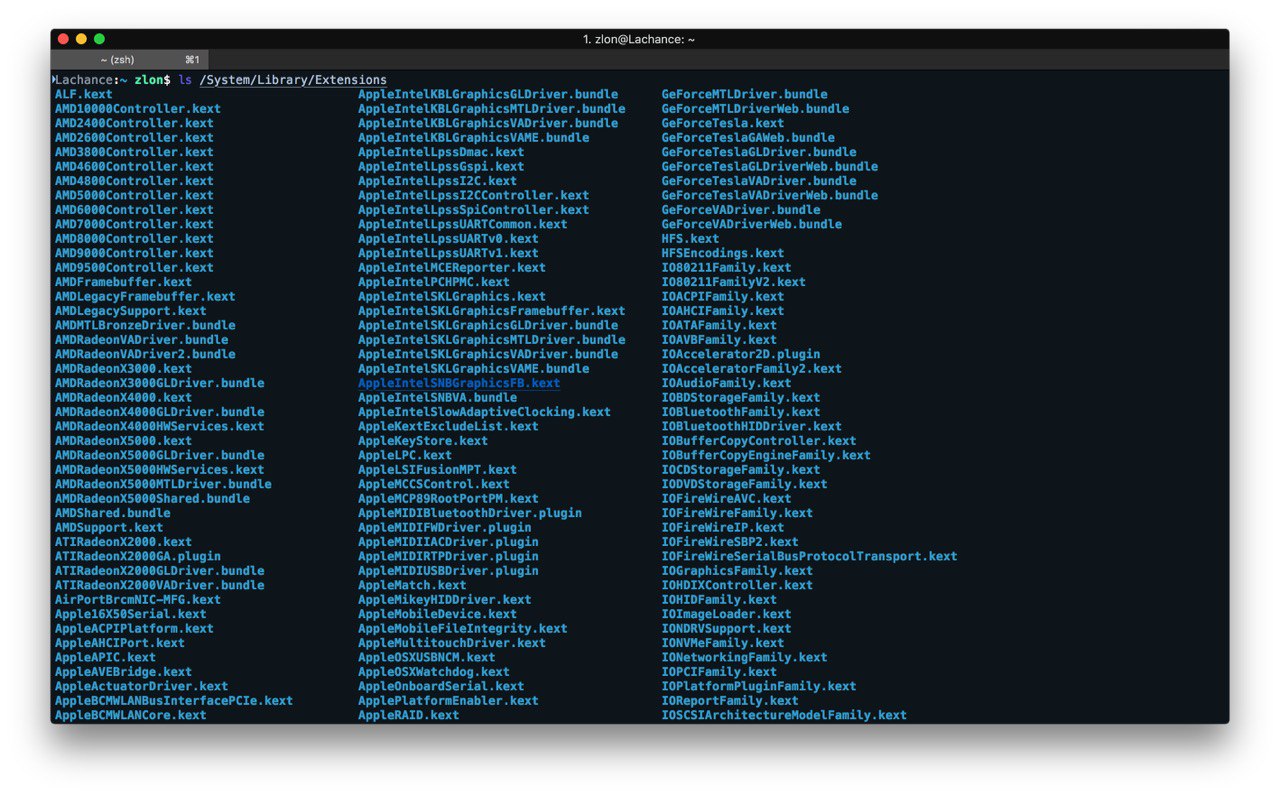Click AppleMatch.kext entry
This screenshot has height=796, width=1280.
(x=412, y=585)
